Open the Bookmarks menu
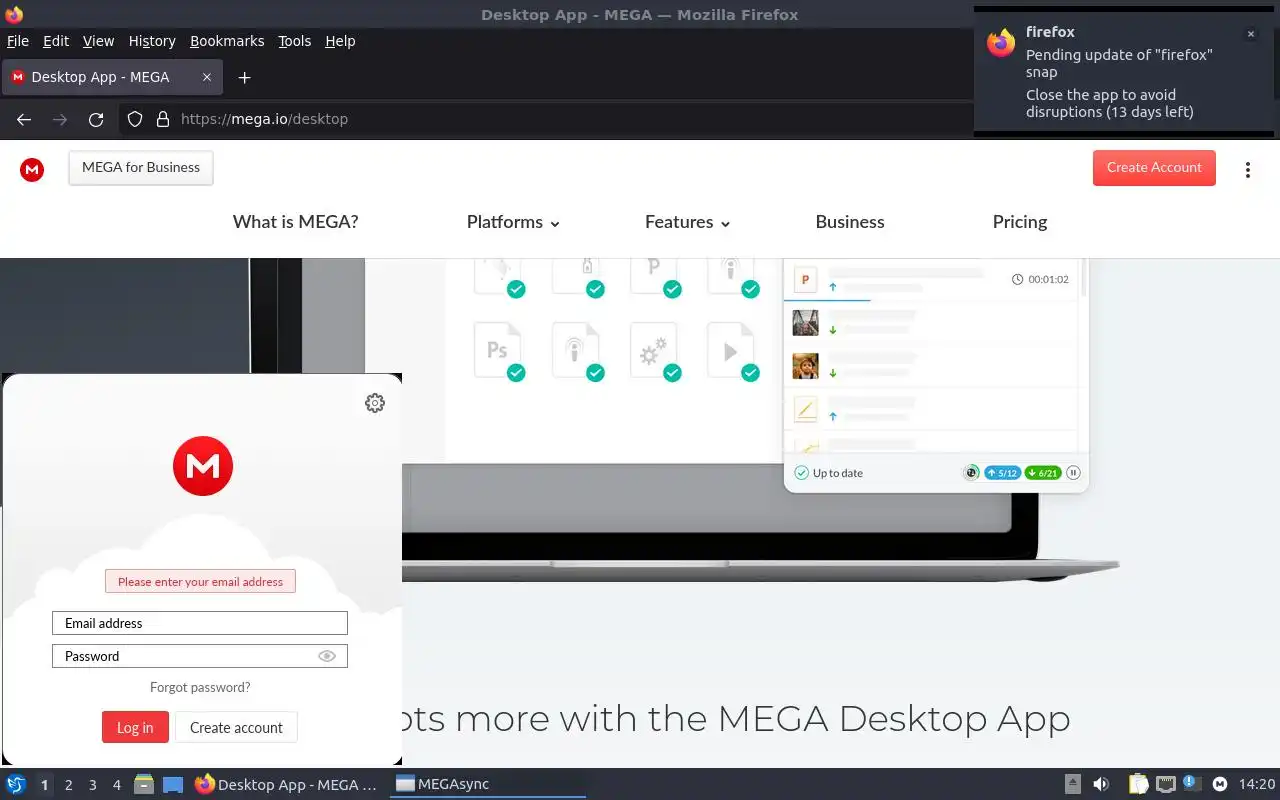 coord(227,41)
